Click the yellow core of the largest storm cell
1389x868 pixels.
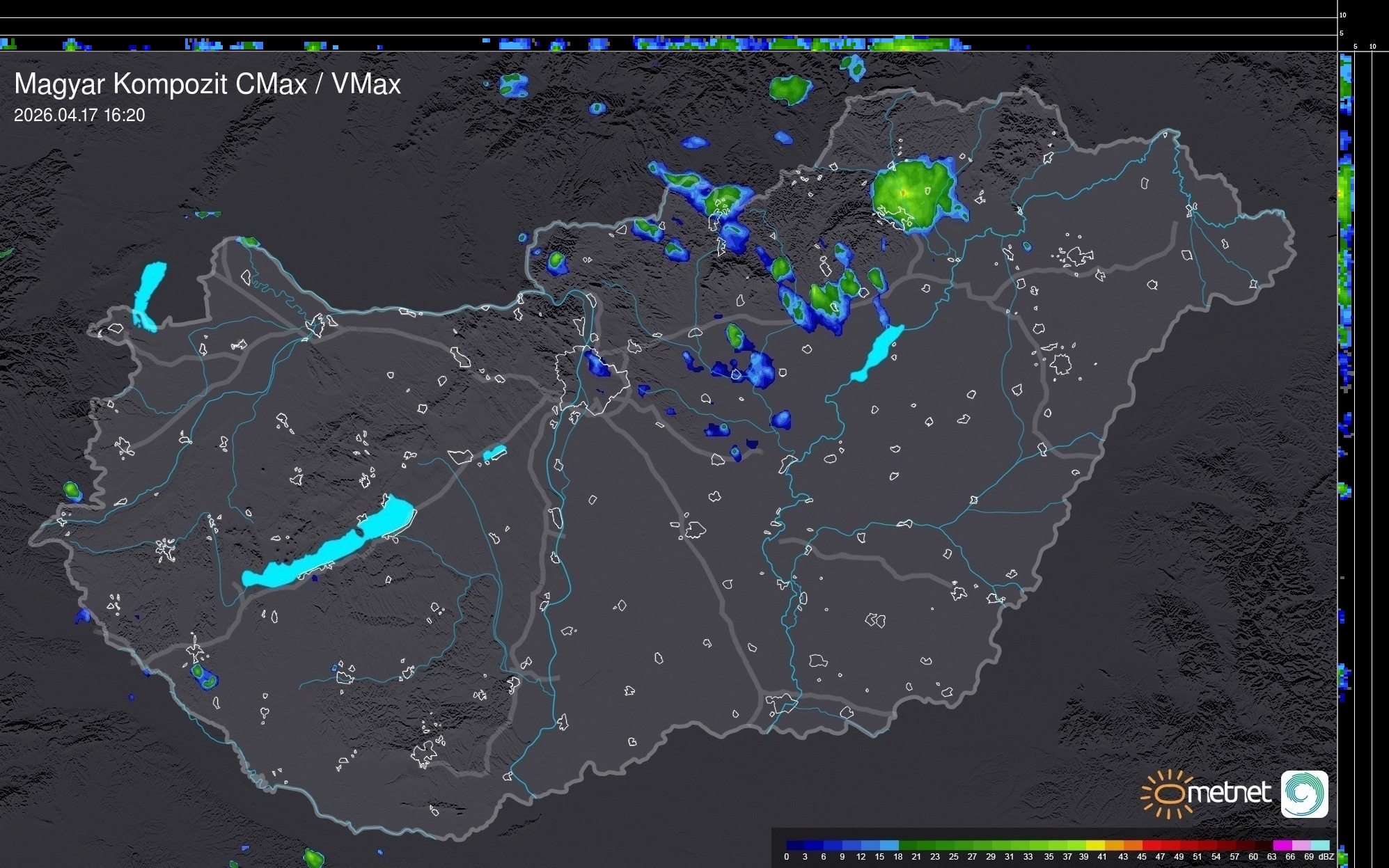pos(904,193)
